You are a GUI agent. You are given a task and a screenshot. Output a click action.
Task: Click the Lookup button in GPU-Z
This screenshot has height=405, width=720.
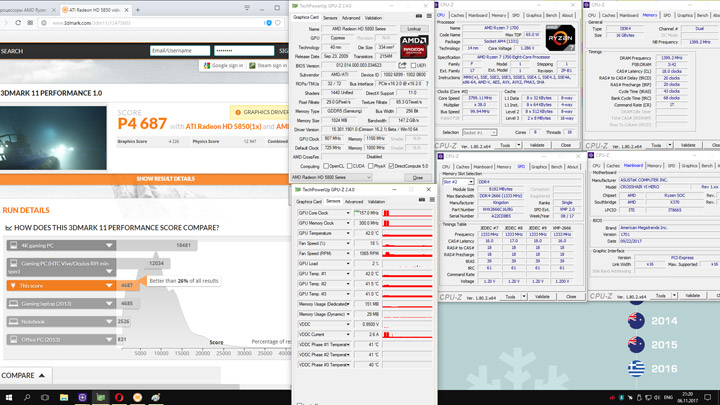tap(414, 28)
